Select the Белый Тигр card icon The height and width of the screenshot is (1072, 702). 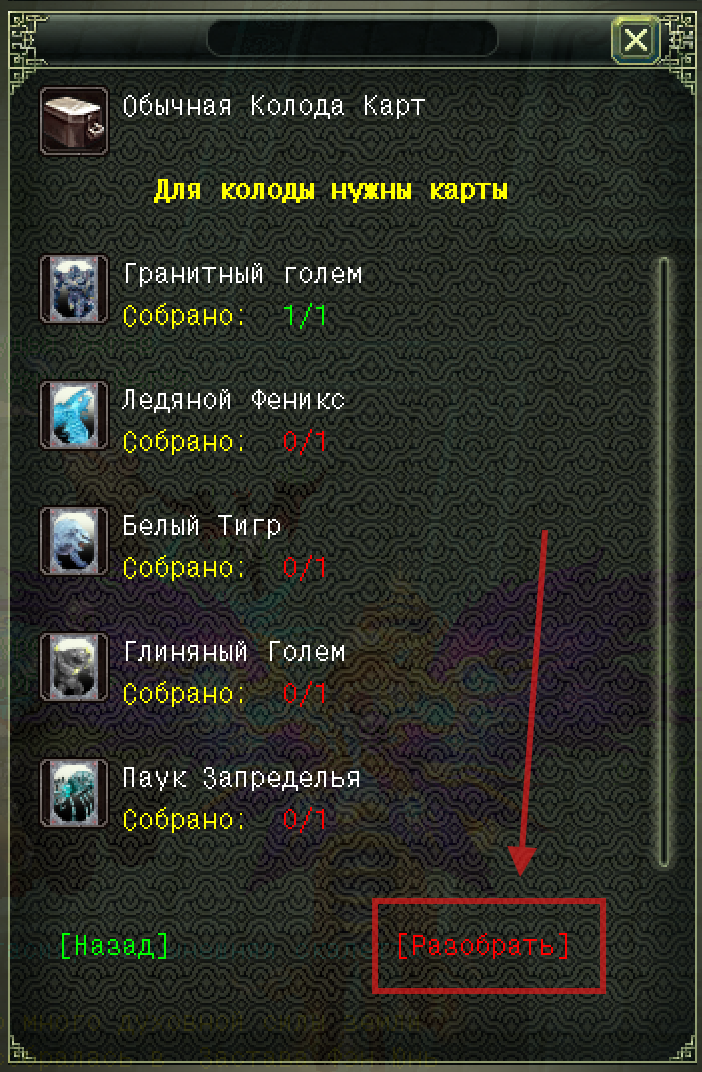[74, 541]
